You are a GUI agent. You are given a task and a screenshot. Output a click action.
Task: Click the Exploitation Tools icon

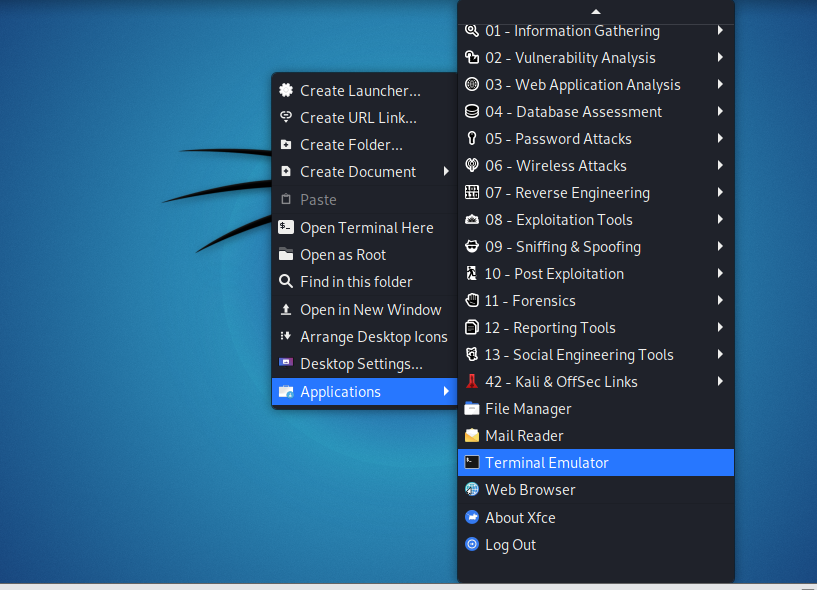click(472, 219)
